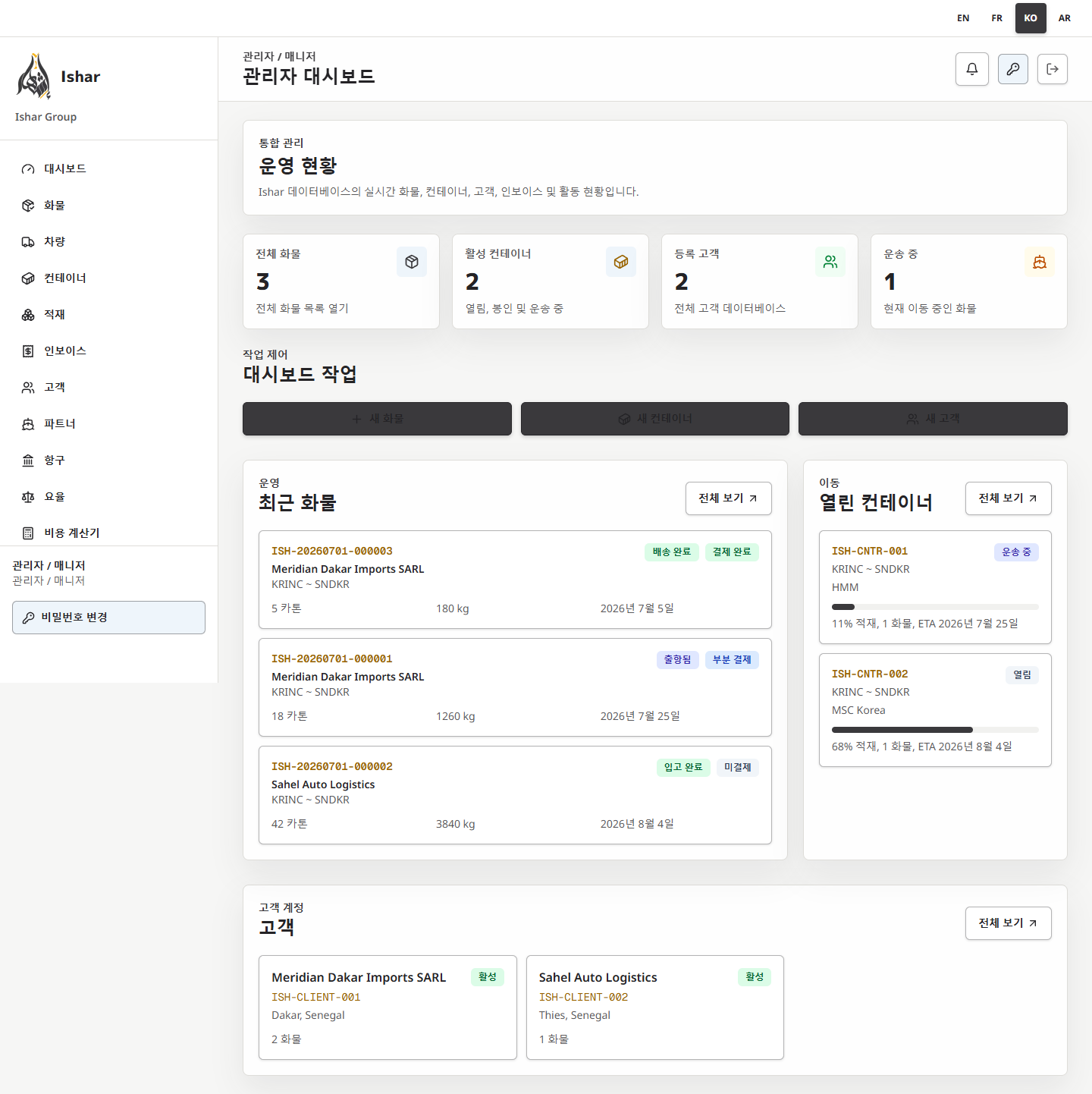Viewport: 1092px width, 1094px height.
Task: Open Meridian Dakar Imports SARL client card
Action: 388,1008
